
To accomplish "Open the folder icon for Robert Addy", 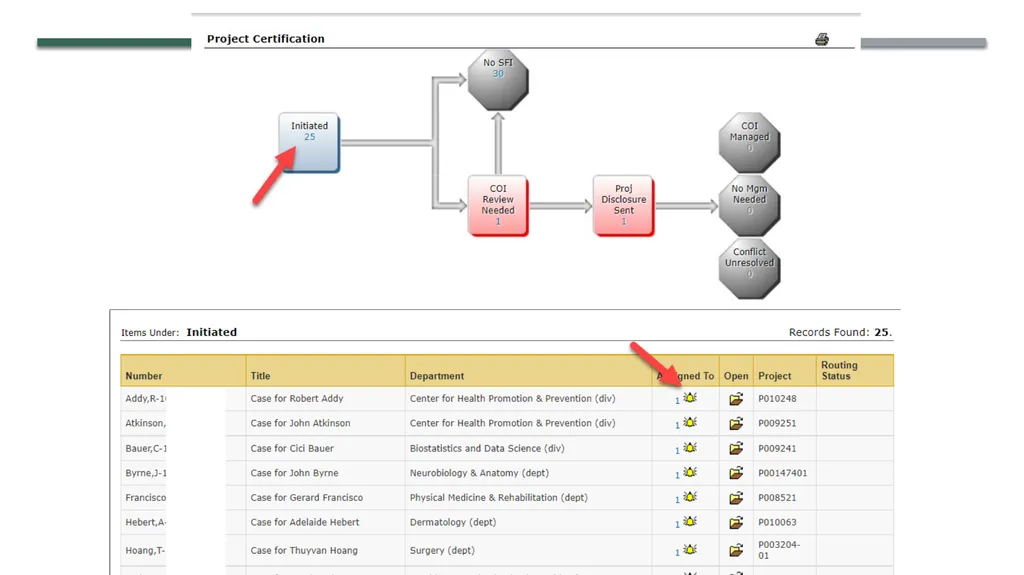I will 736,399.
